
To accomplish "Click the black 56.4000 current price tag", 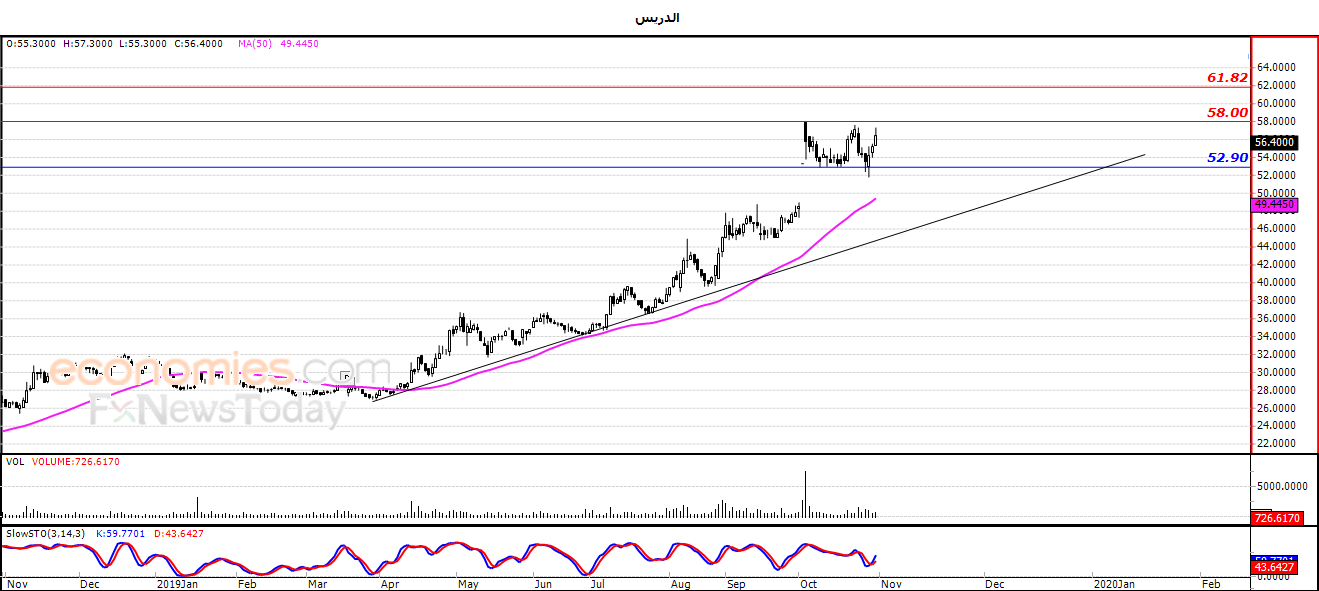I will (1275, 143).
